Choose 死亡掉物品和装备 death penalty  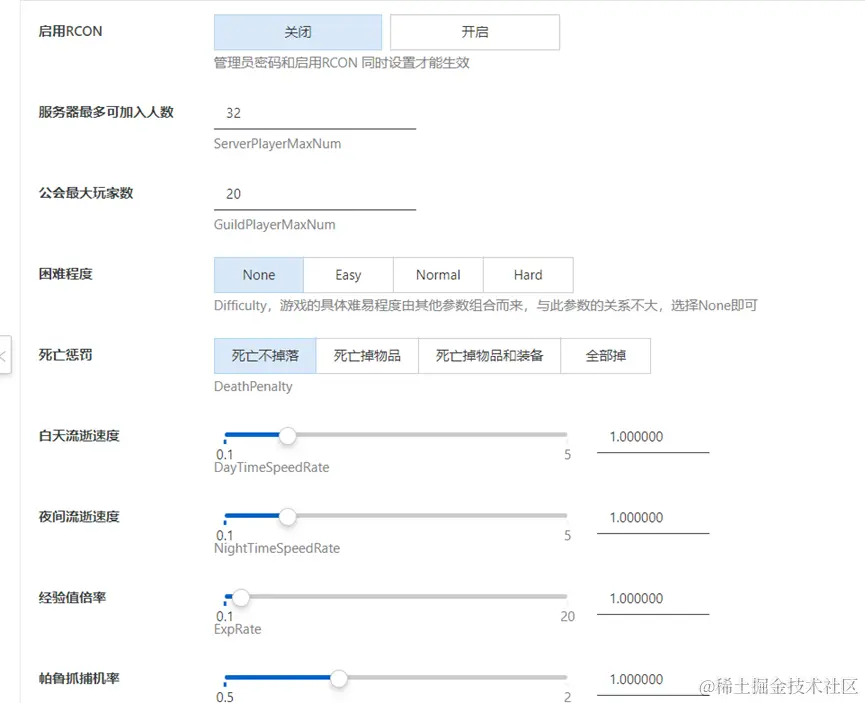pos(489,356)
